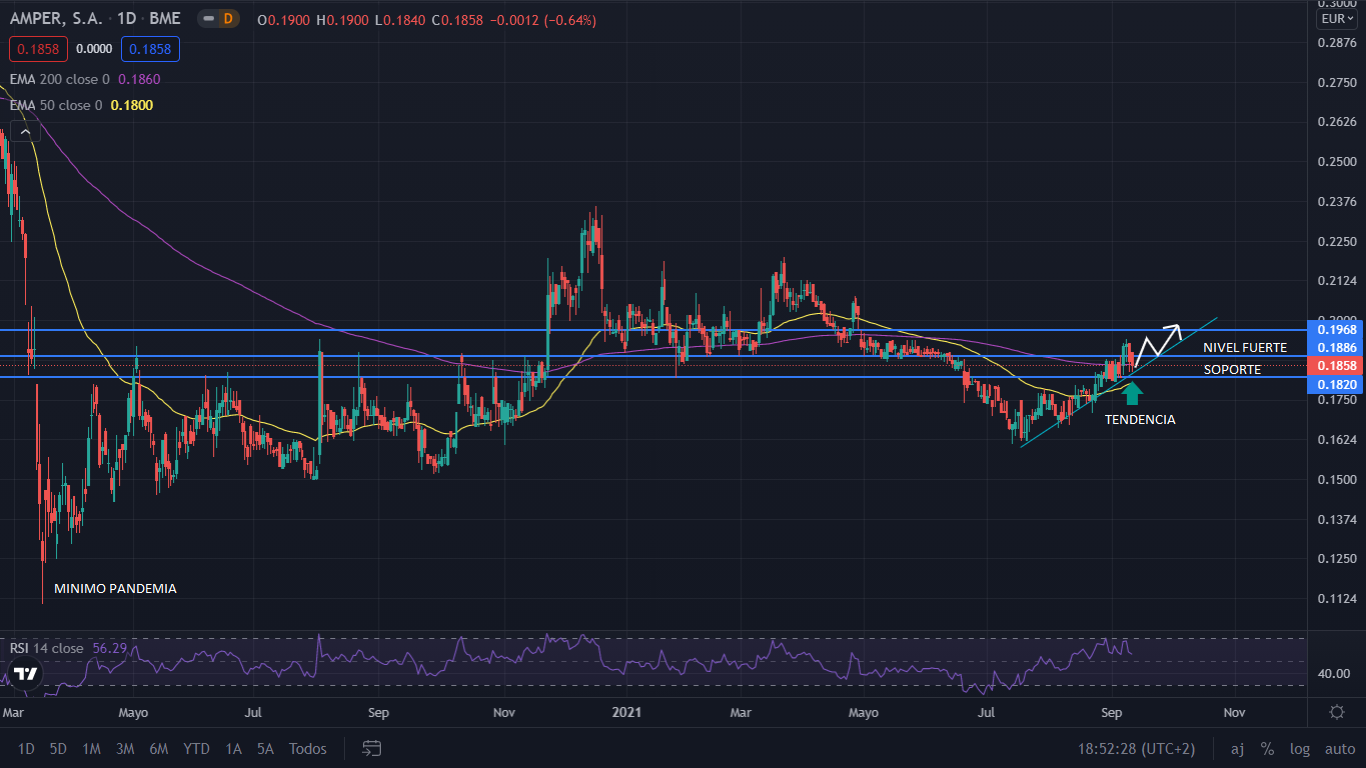This screenshot has width=1366, height=768.
Task: Select the YTD time range
Action: tap(196, 748)
